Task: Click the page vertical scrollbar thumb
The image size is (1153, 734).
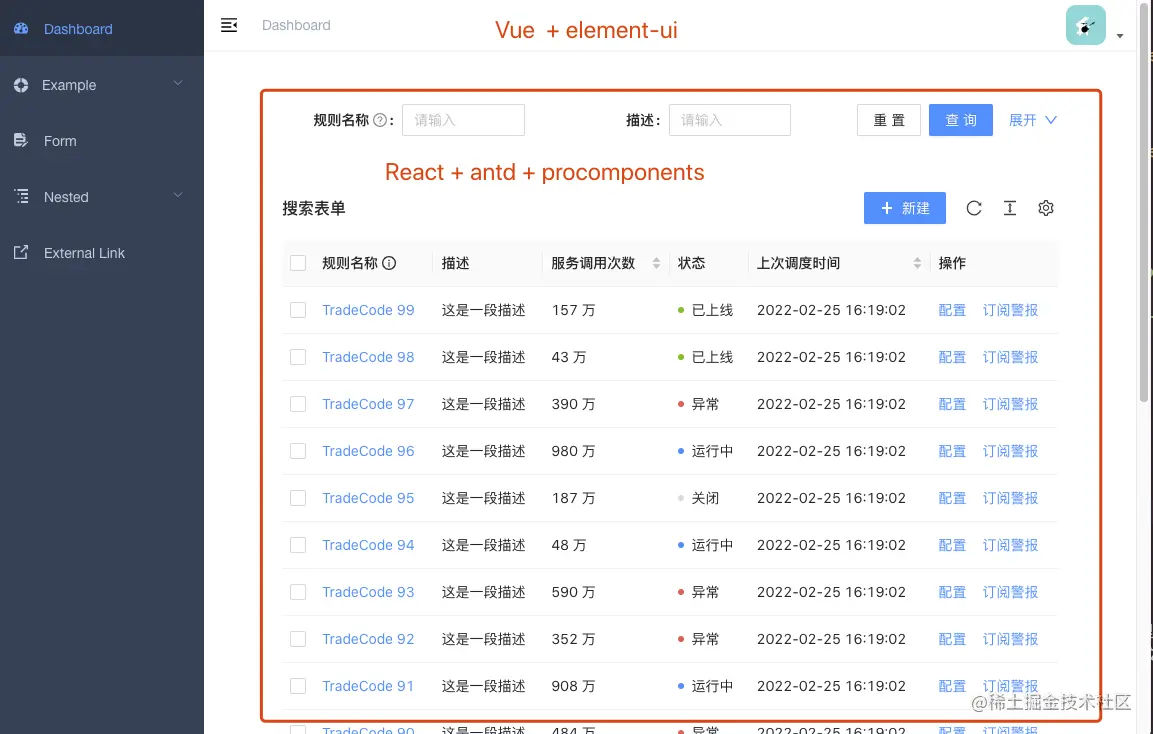Action: 1143,202
